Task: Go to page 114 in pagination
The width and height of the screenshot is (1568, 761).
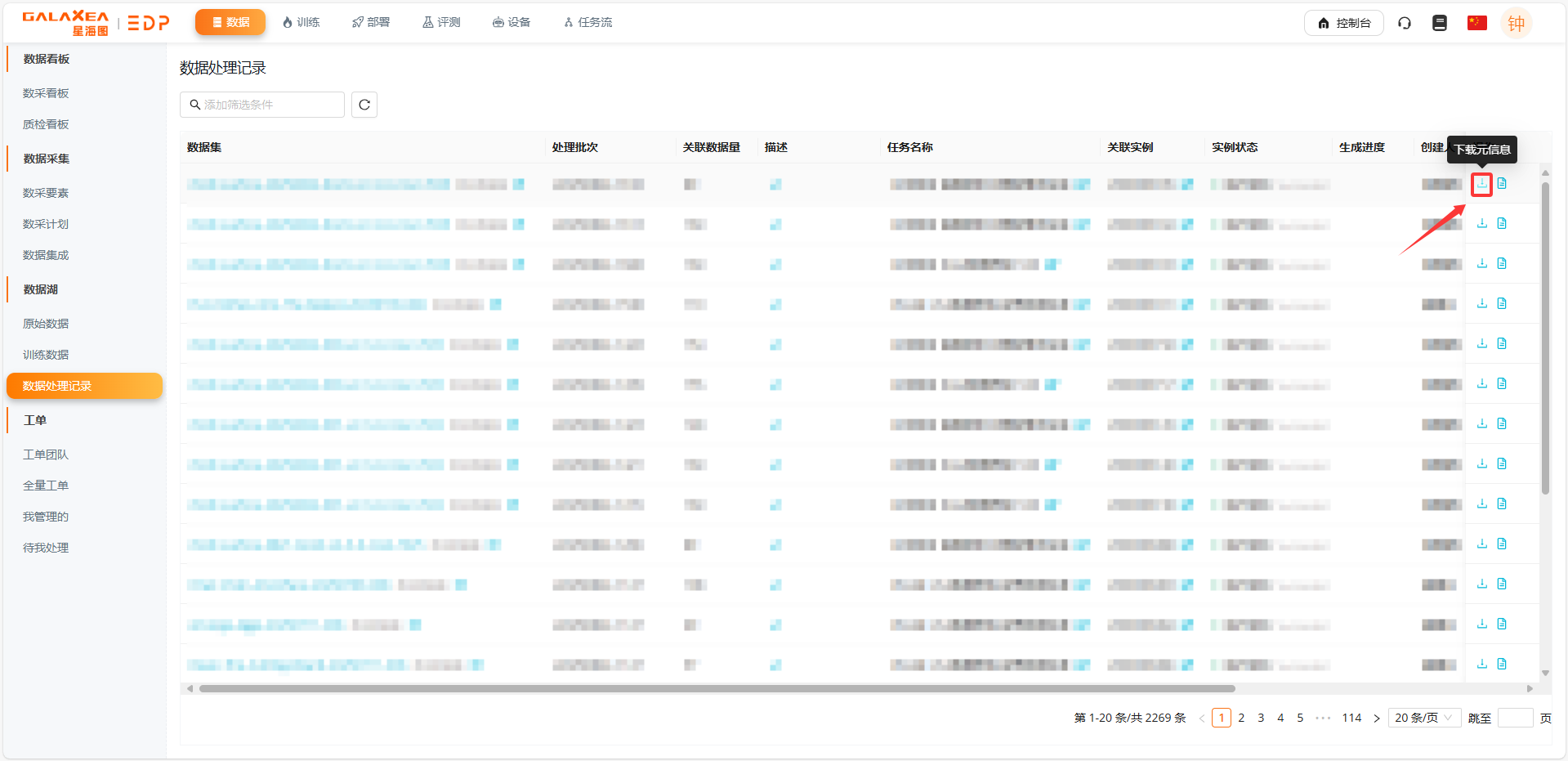Action: tap(1351, 718)
